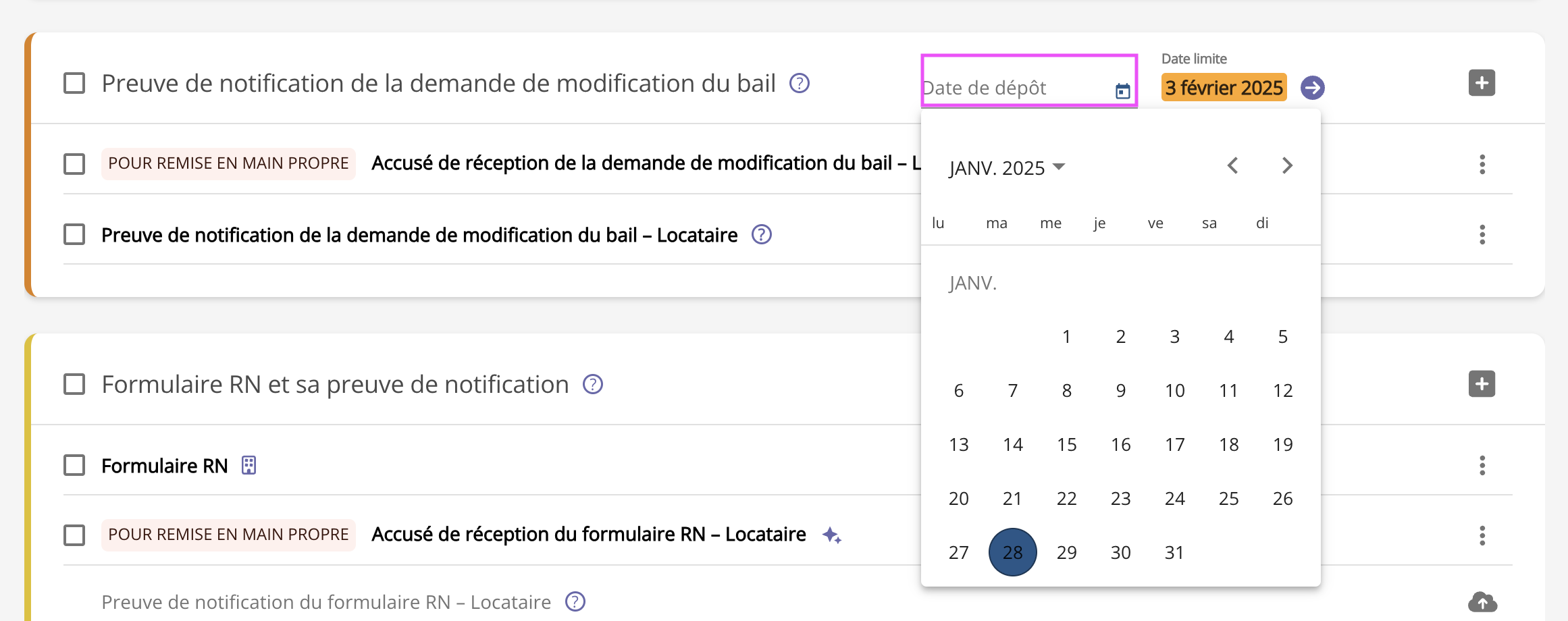Click the plus button for Formulaire RN section
The height and width of the screenshot is (621, 1568).
pyautogui.click(x=1482, y=384)
